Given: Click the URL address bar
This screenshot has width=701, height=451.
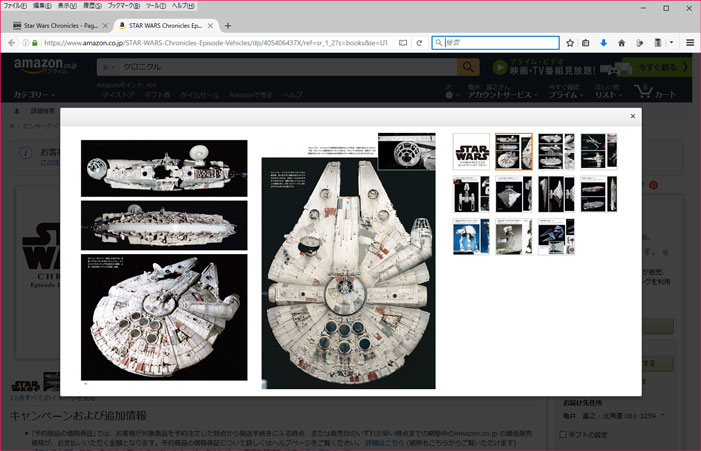Looking at the screenshot, I should click(x=215, y=43).
